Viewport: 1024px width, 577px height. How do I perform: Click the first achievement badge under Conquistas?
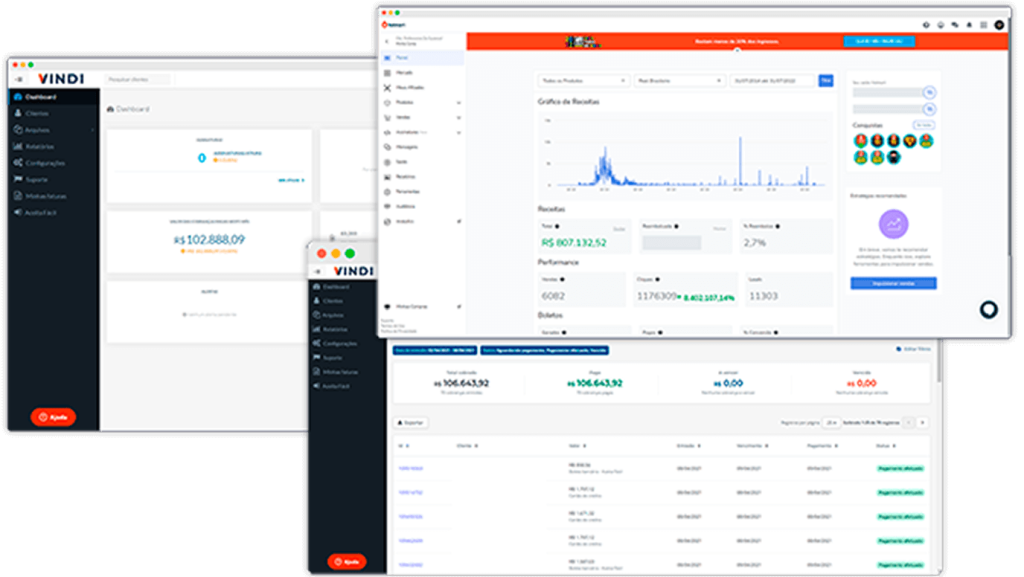(x=859, y=140)
